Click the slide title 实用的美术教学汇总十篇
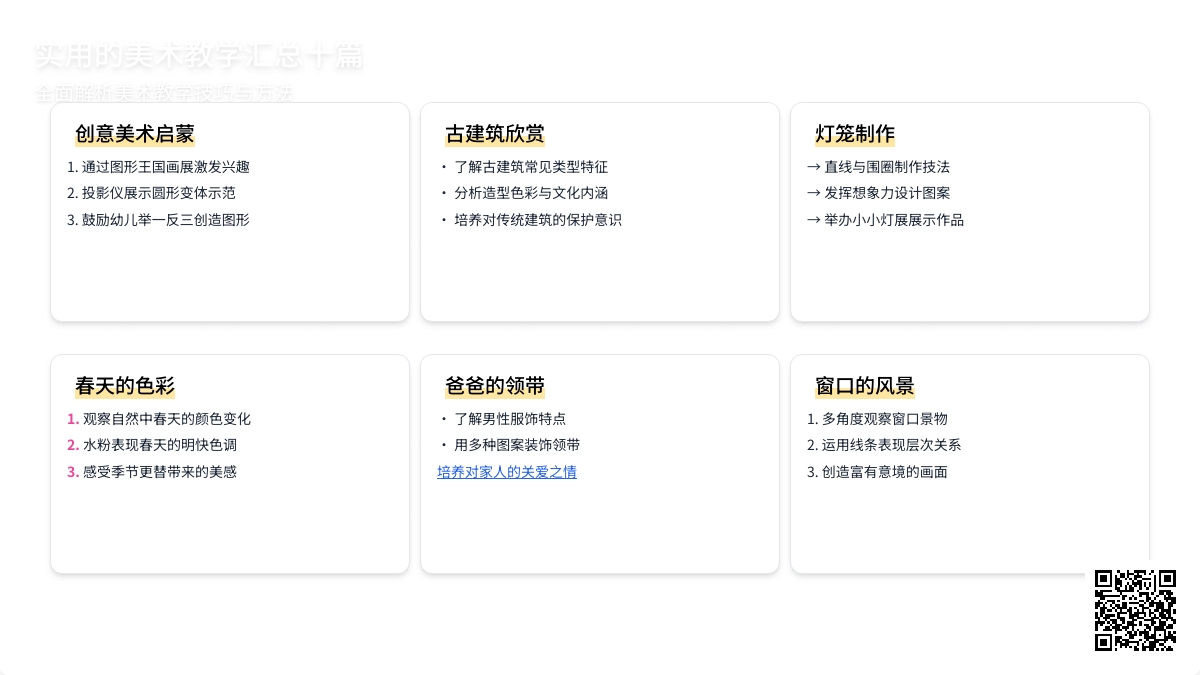The width and height of the screenshot is (1200, 675). tap(198, 57)
